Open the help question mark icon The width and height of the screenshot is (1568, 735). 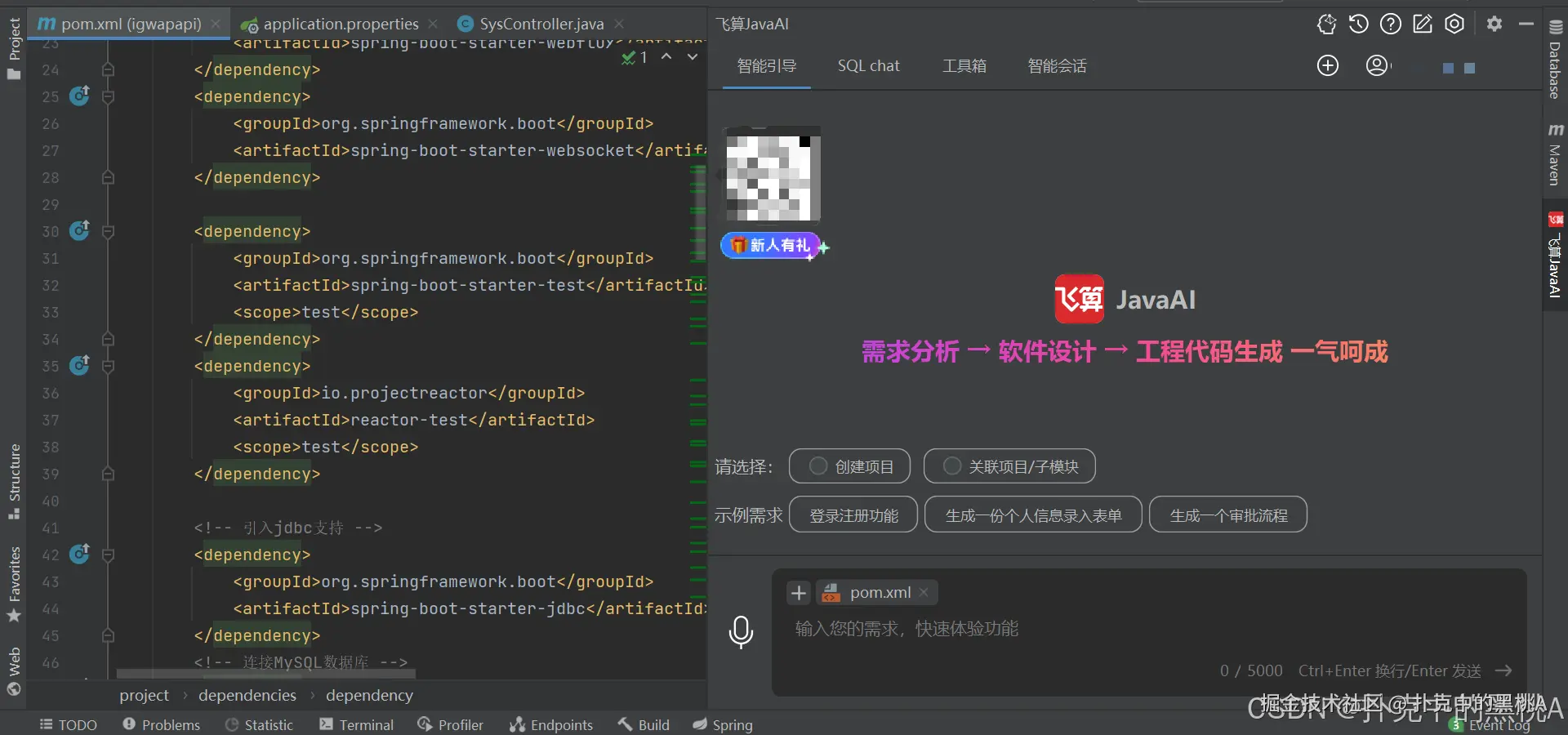pyautogui.click(x=1391, y=24)
